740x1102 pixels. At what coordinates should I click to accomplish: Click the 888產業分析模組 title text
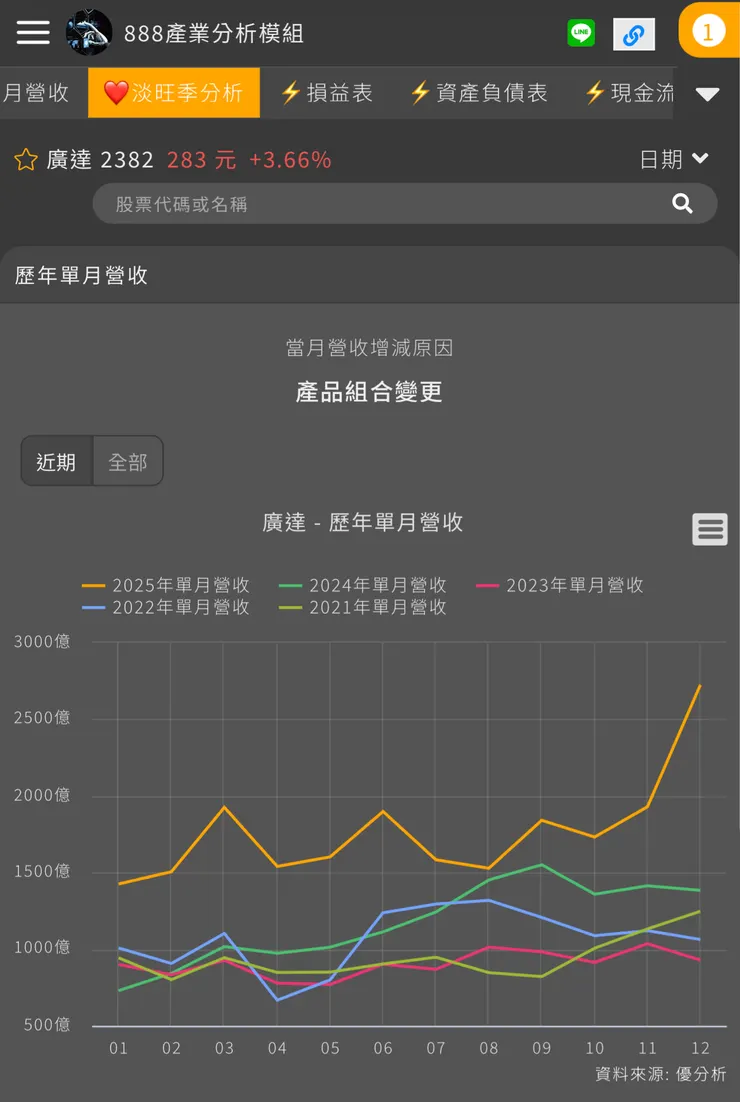pos(214,33)
